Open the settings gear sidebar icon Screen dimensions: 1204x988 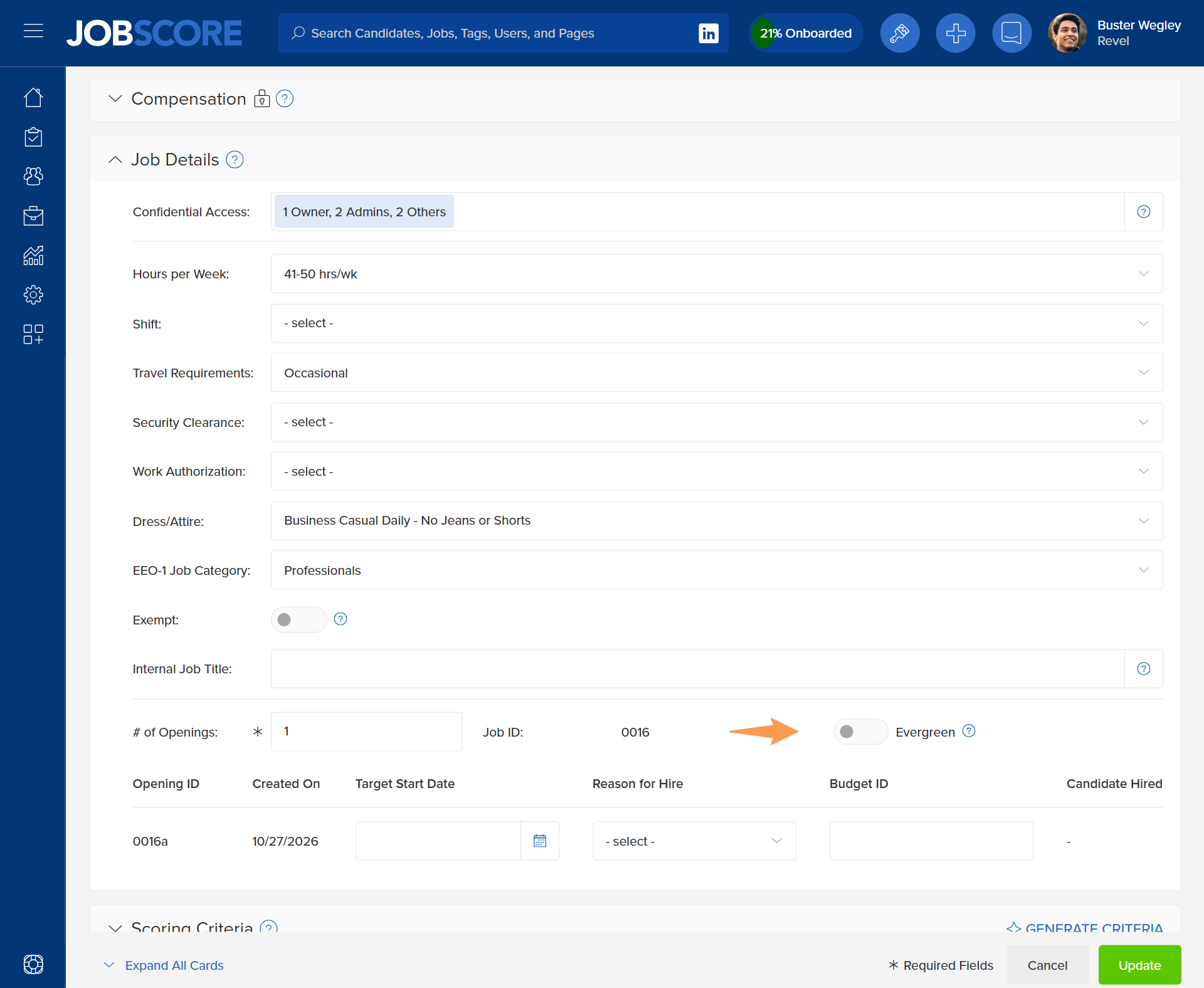tap(33, 295)
